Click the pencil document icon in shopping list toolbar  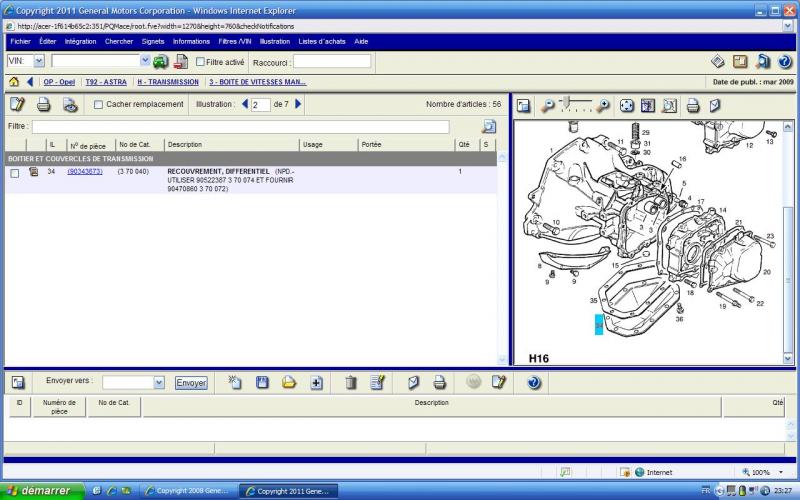coord(498,382)
